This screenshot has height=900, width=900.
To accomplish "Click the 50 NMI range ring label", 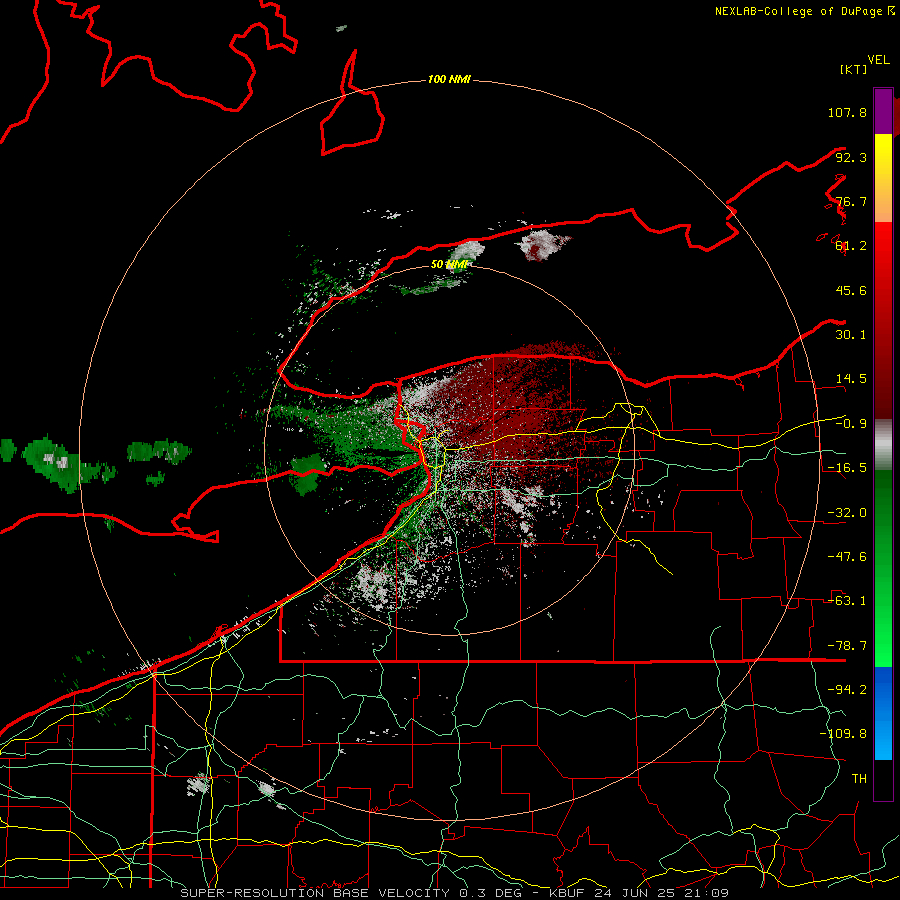I will click(449, 264).
